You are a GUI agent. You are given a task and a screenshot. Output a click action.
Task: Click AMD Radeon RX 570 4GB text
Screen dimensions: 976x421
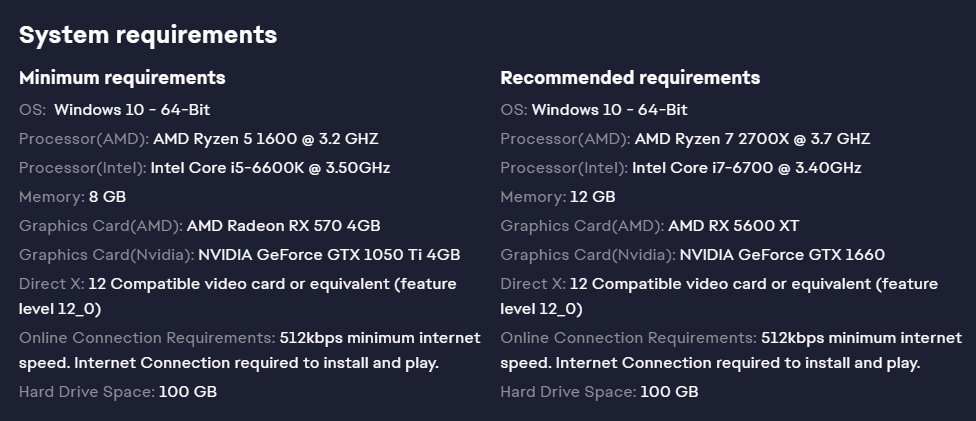(283, 225)
